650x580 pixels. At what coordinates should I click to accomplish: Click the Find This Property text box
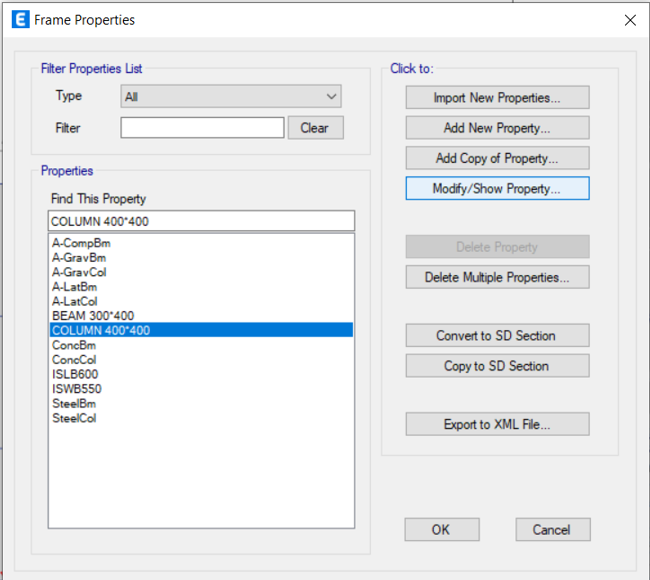(201, 221)
